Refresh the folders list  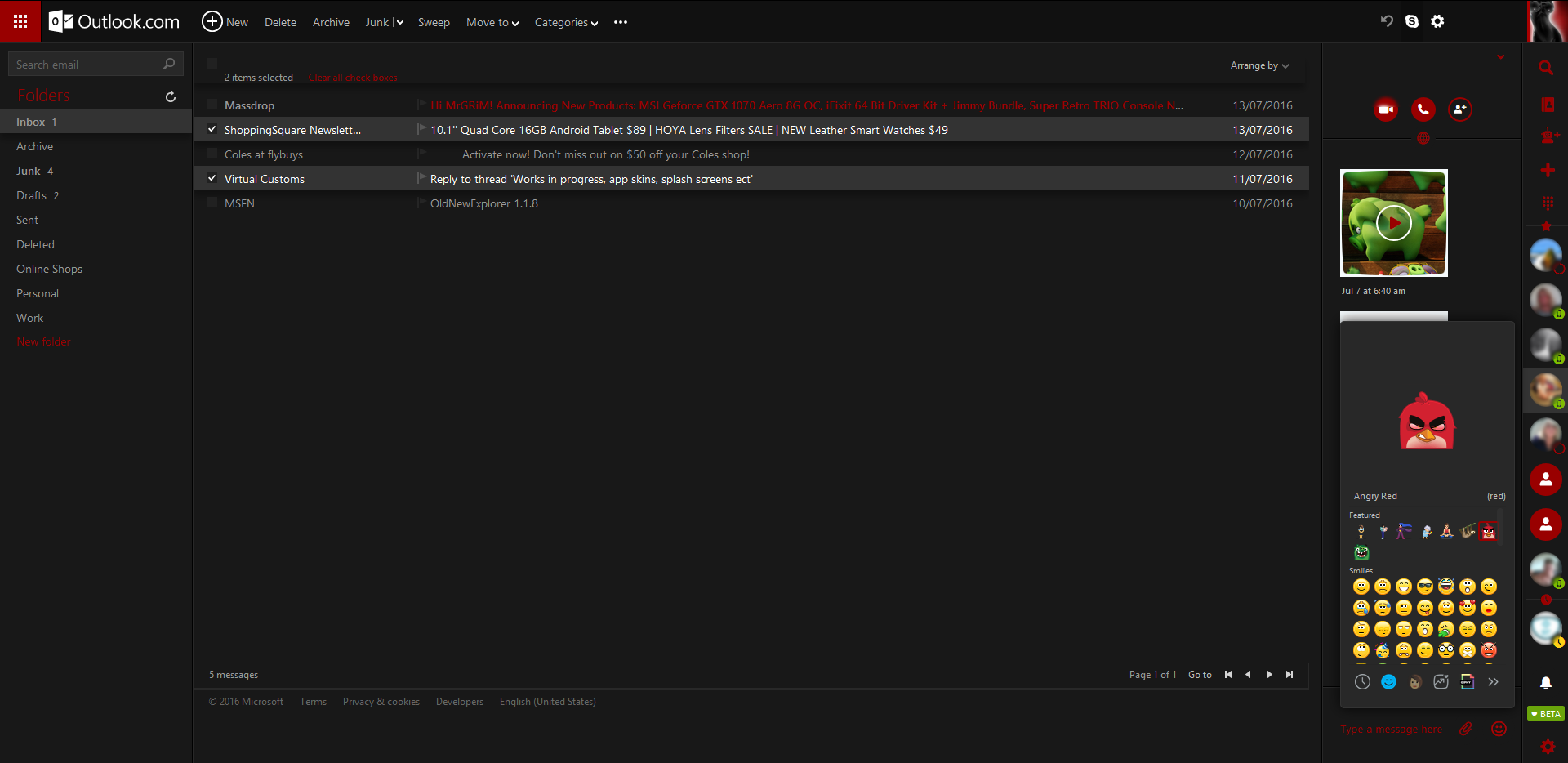(171, 96)
